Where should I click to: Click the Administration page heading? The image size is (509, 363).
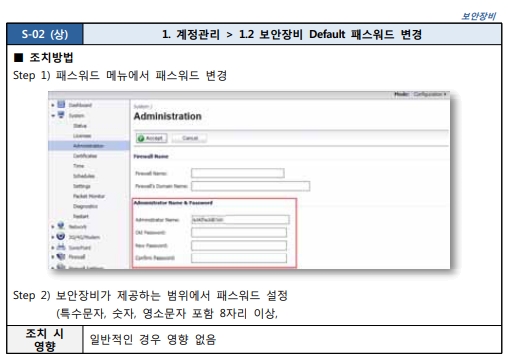tap(167, 116)
